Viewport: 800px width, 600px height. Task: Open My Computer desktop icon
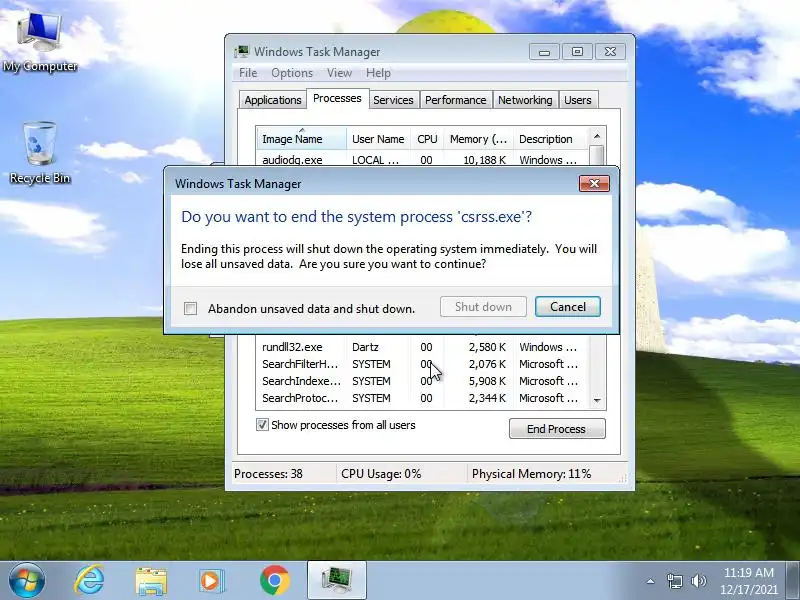click(39, 41)
